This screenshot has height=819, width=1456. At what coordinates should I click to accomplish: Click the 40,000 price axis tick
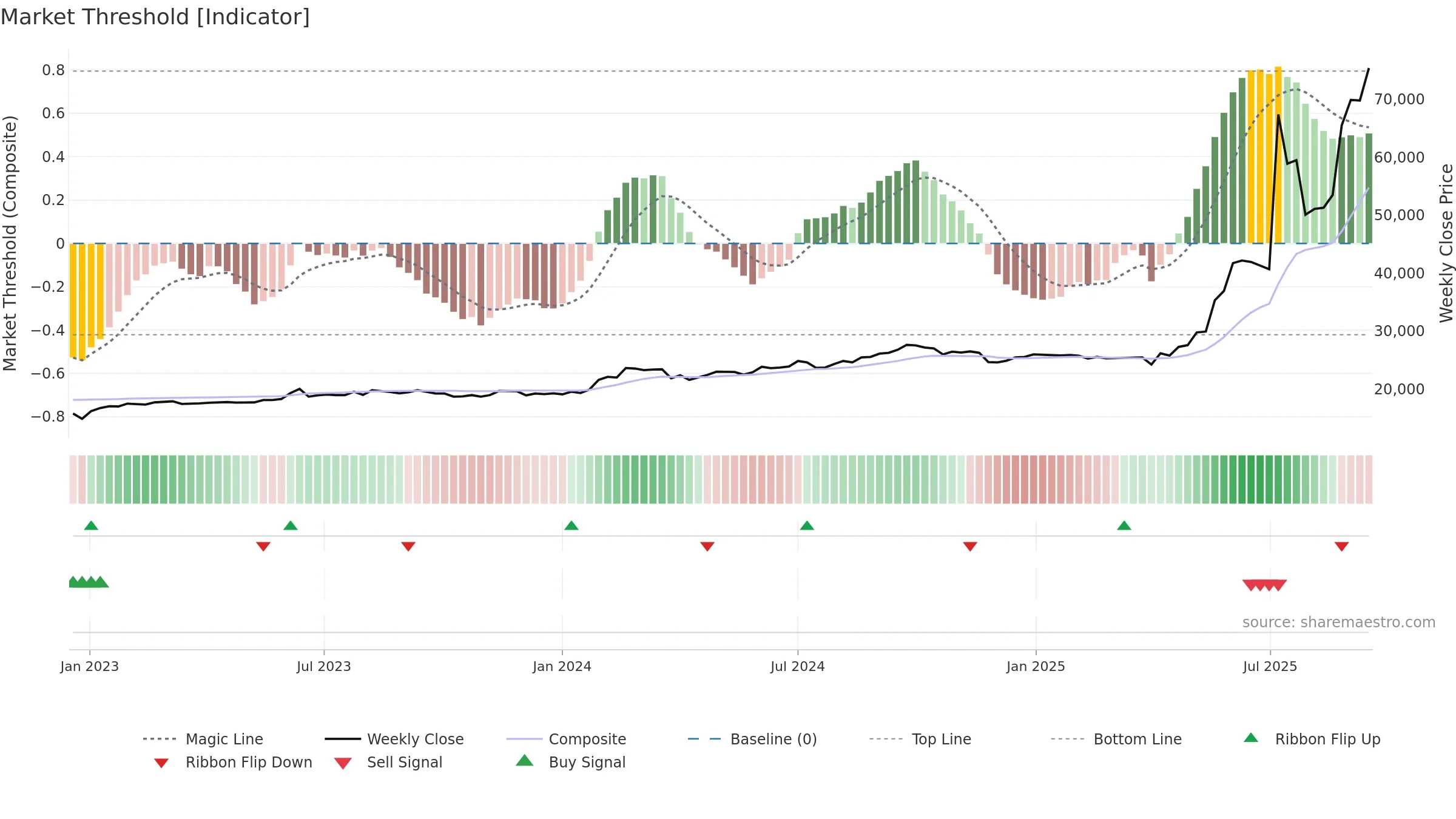click(x=1400, y=274)
